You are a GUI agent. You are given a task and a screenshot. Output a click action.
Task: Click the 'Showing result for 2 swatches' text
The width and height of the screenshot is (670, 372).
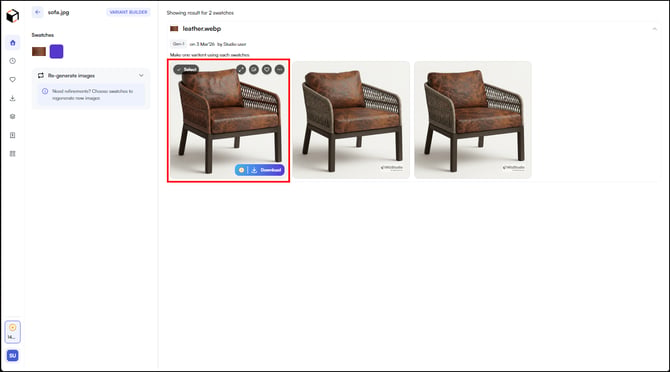click(x=200, y=13)
